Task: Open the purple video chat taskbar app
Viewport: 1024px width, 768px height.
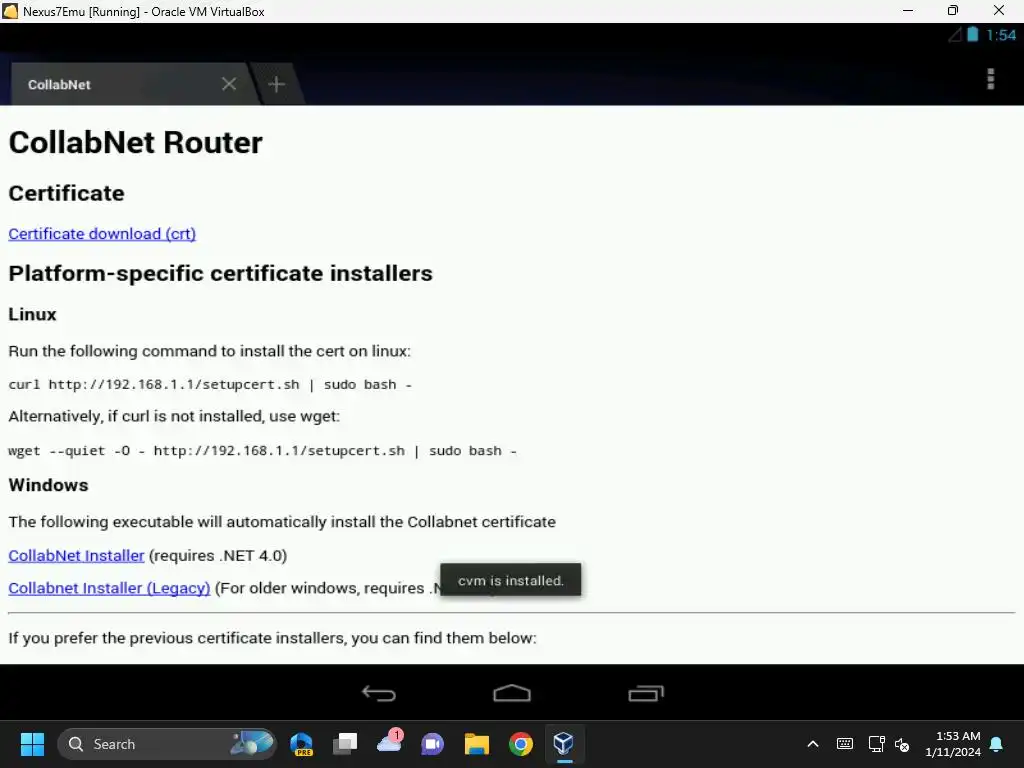Action: pos(432,744)
